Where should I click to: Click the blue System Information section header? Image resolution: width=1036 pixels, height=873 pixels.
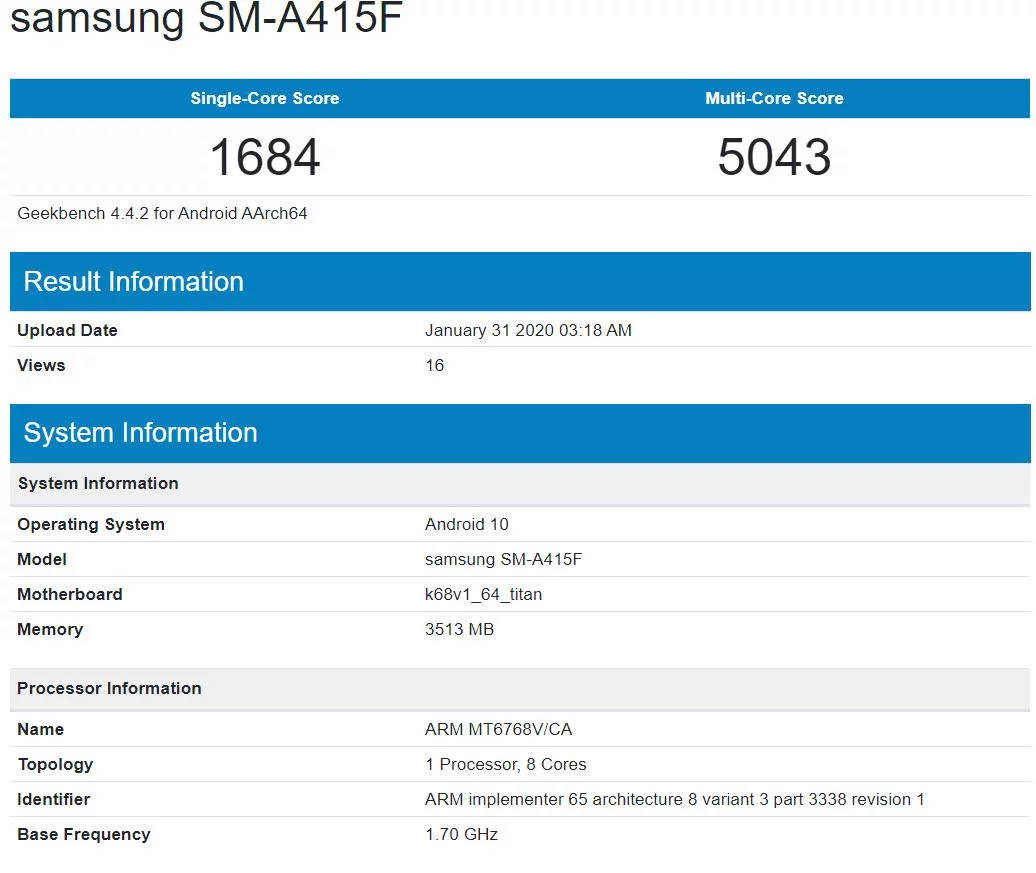point(140,432)
